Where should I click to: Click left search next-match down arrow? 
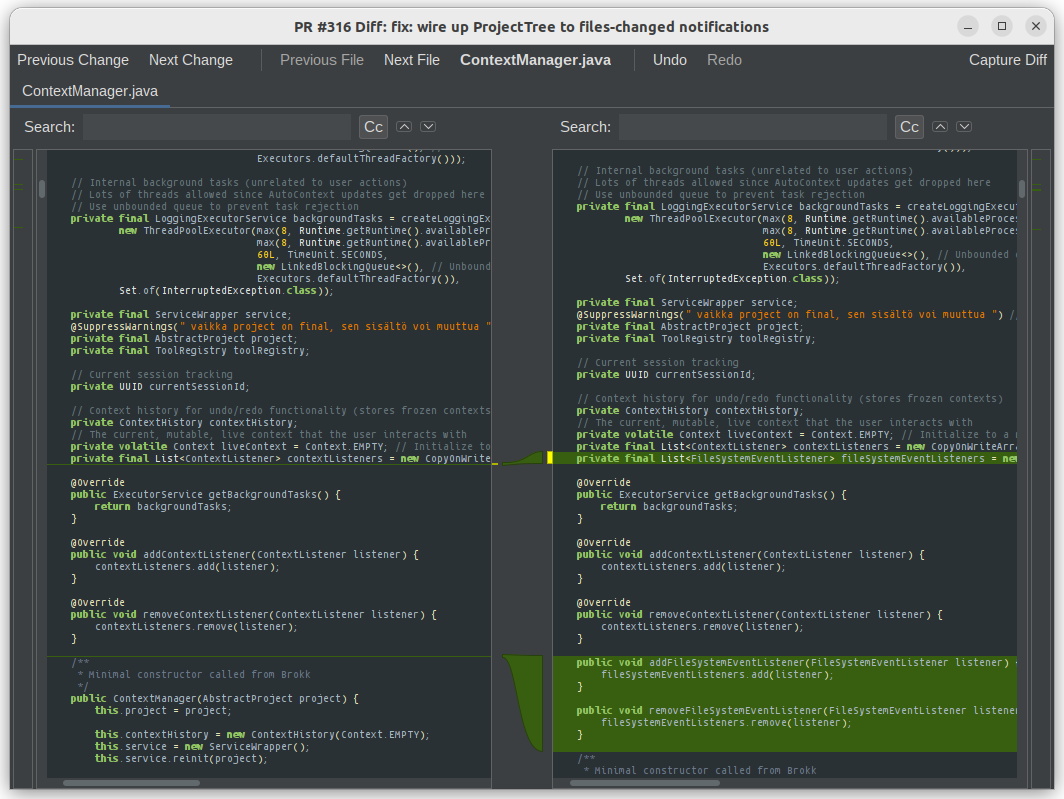428,127
